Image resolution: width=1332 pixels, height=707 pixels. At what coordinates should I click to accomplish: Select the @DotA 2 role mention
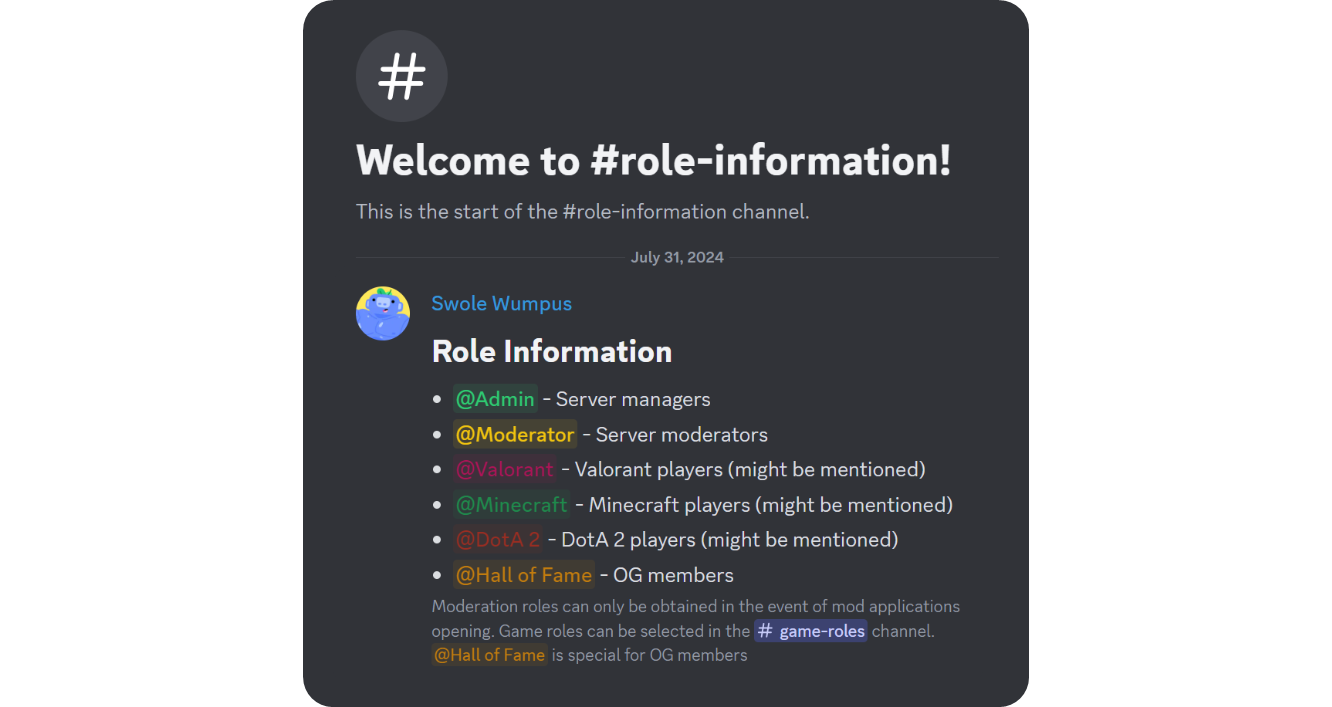(x=499, y=539)
